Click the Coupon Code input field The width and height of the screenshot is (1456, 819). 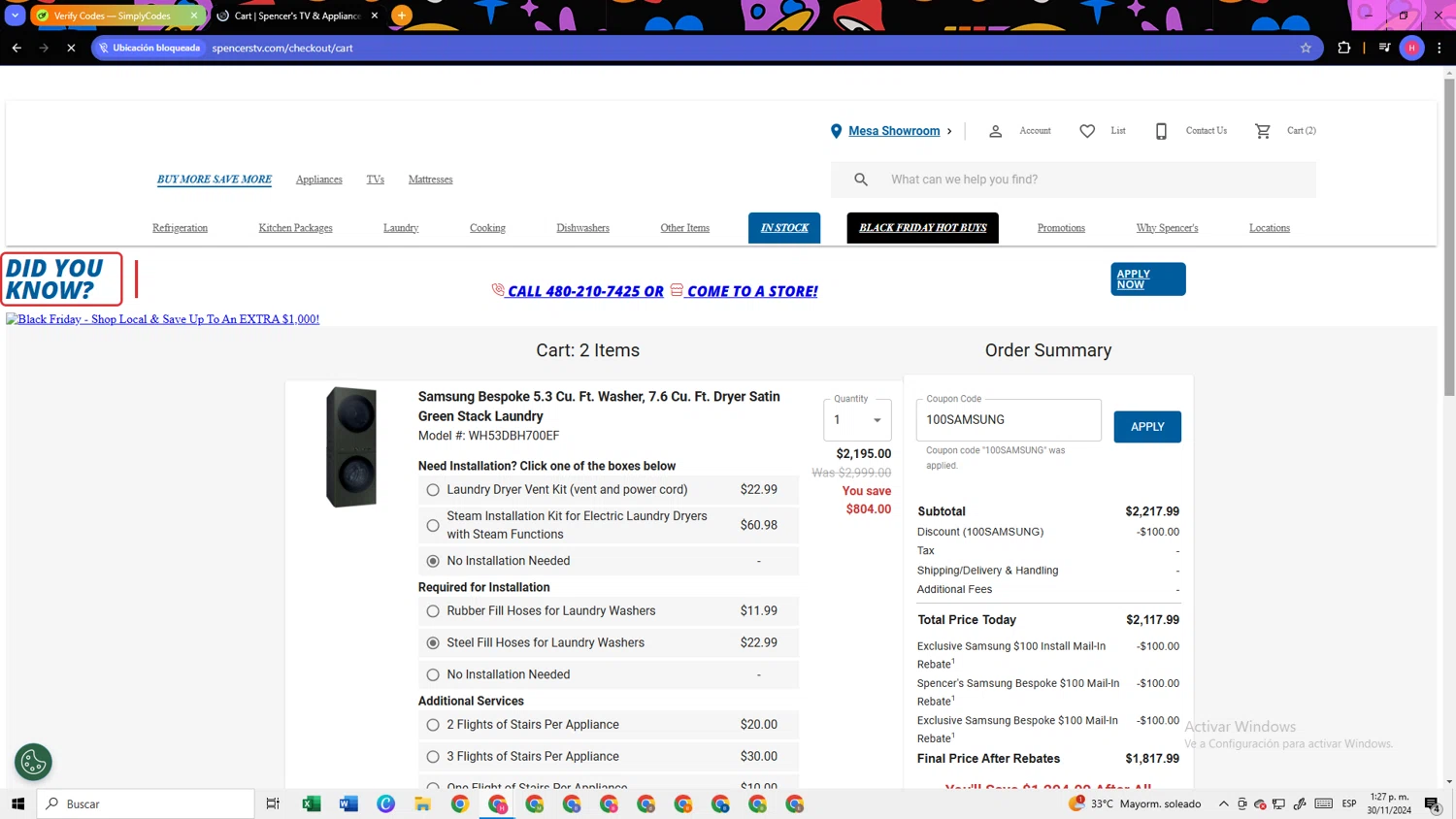click(x=1009, y=420)
